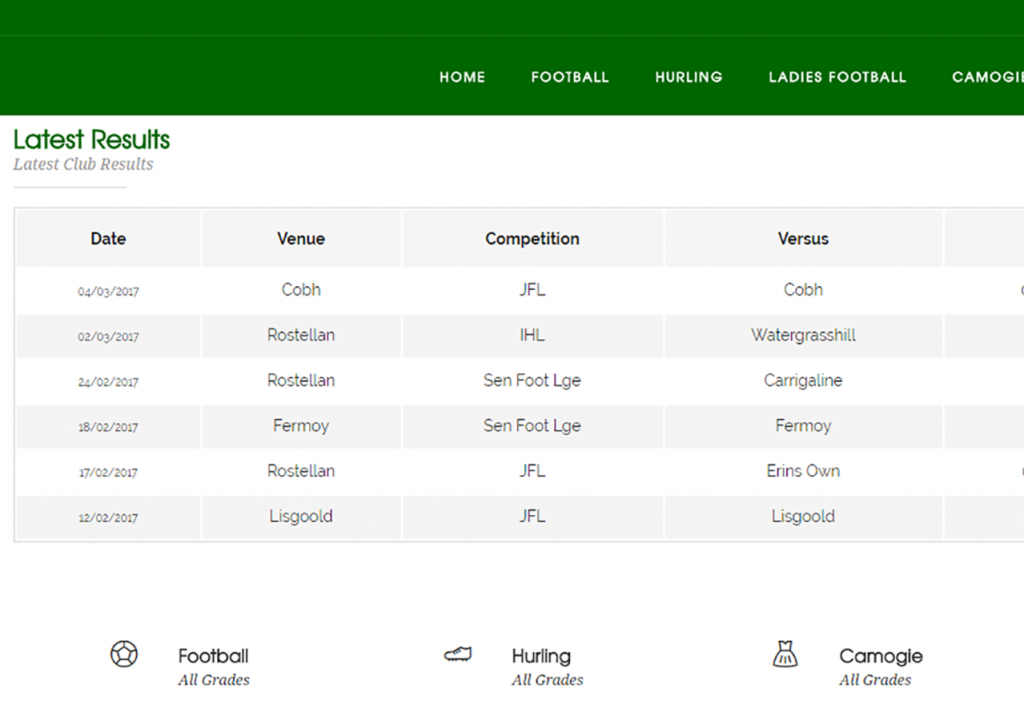Click Lisgoold in the Venue column

(x=301, y=517)
